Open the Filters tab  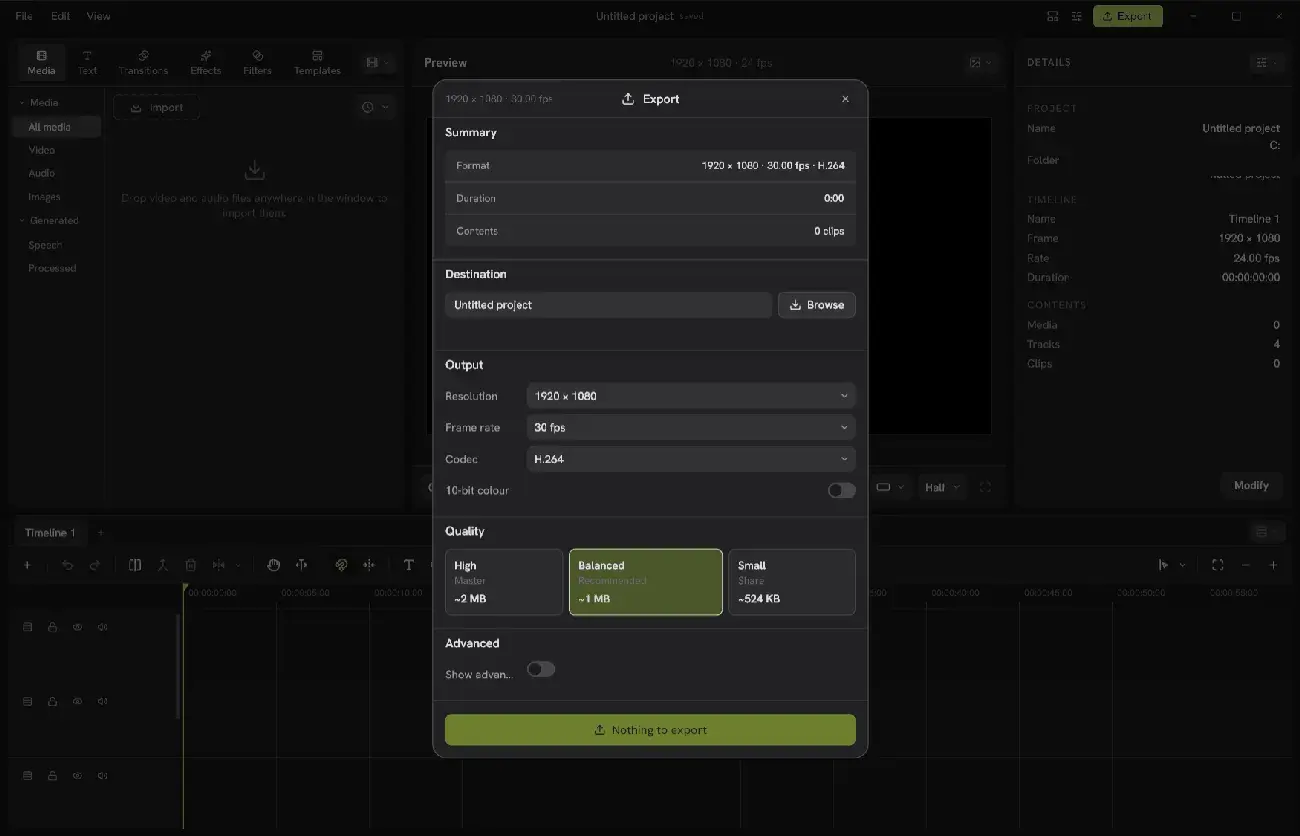coord(257,62)
